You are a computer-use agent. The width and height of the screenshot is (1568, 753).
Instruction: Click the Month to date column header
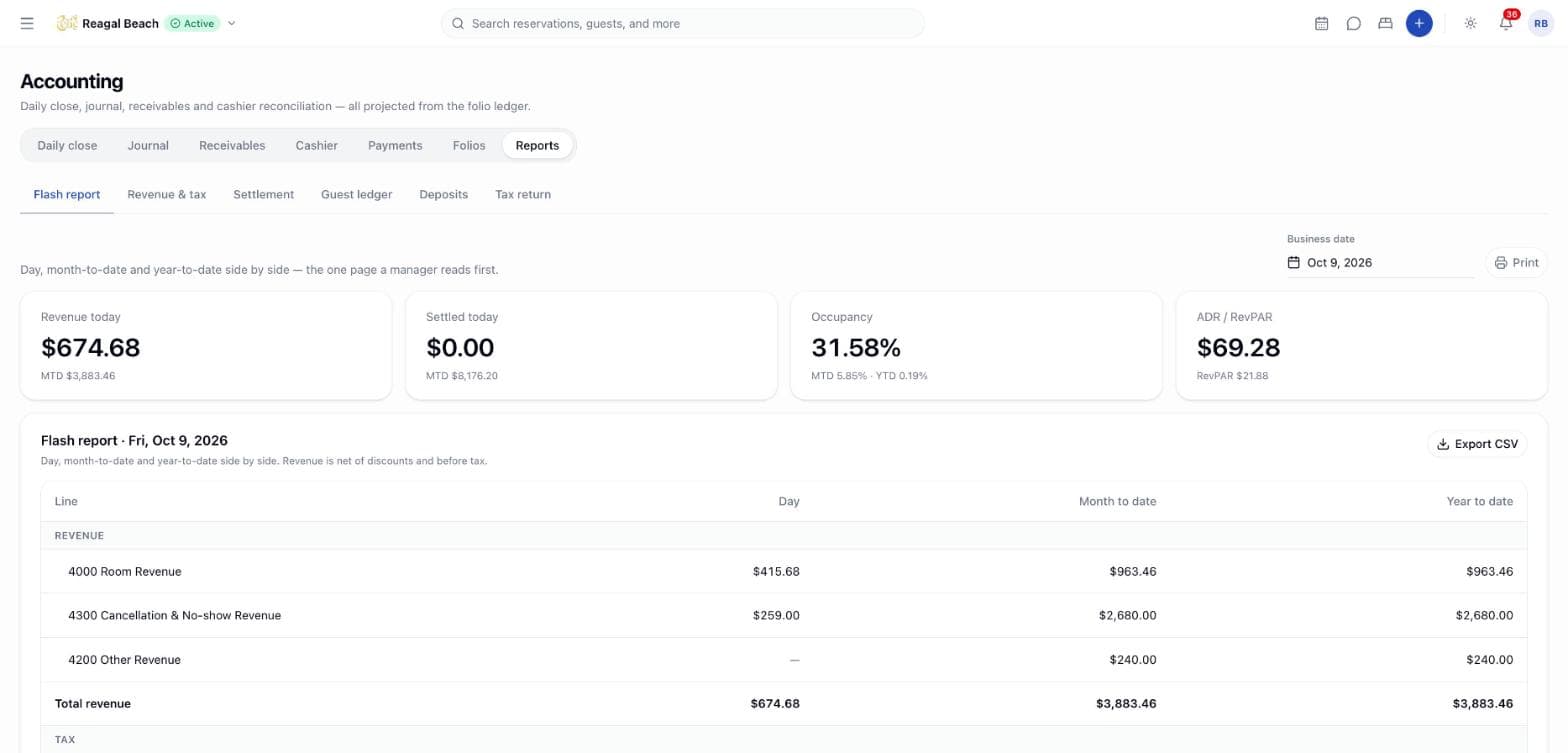tap(1117, 501)
